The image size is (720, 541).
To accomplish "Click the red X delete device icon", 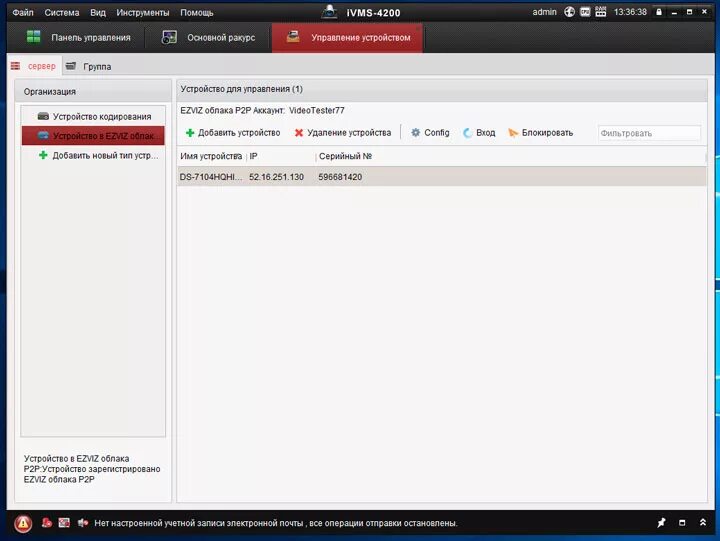I will pyautogui.click(x=299, y=133).
